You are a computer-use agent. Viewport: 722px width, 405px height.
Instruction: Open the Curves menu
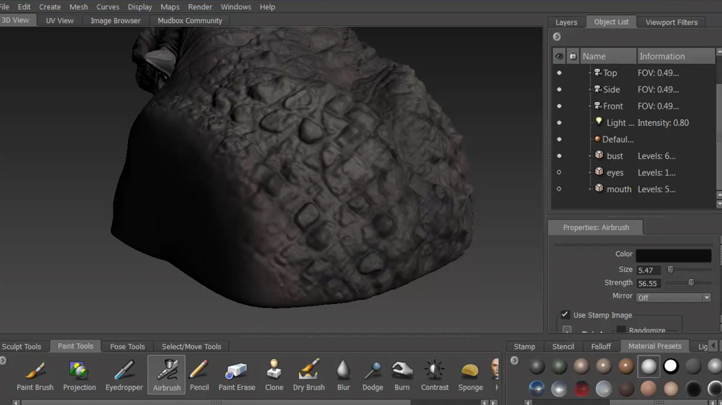click(108, 7)
